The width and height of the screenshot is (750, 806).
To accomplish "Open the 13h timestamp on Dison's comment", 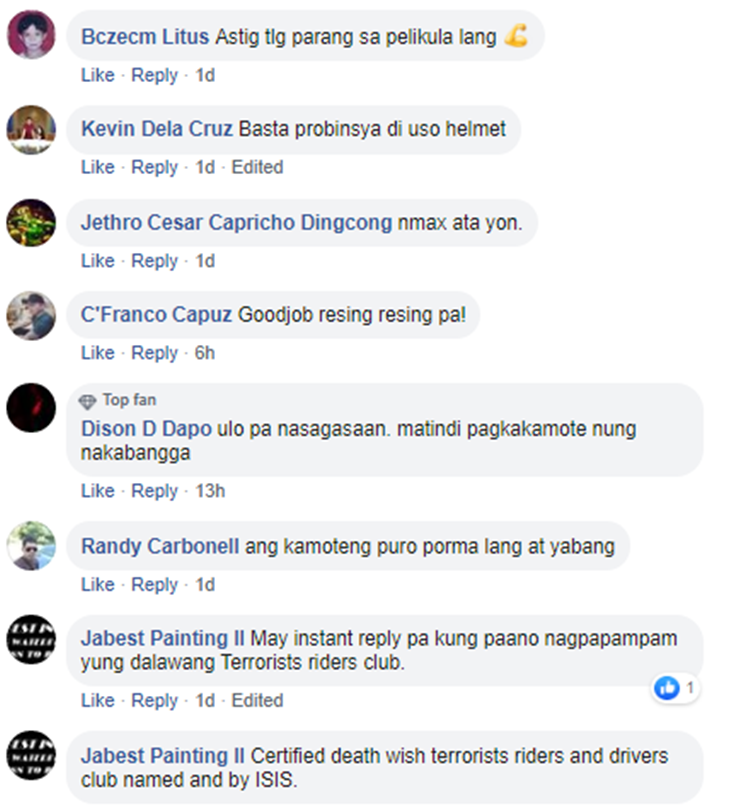I will click(x=210, y=490).
